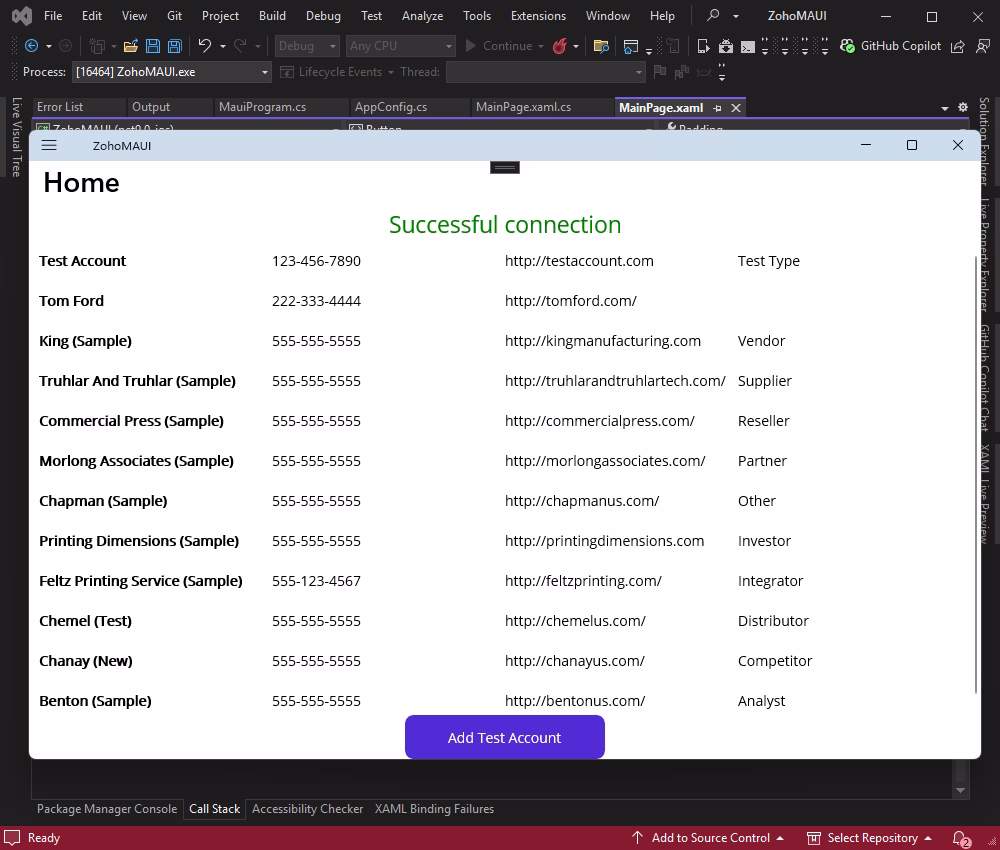Image resolution: width=1000 pixels, height=850 pixels.
Task: Open the XAML Binding Failures tab
Action: (434, 809)
